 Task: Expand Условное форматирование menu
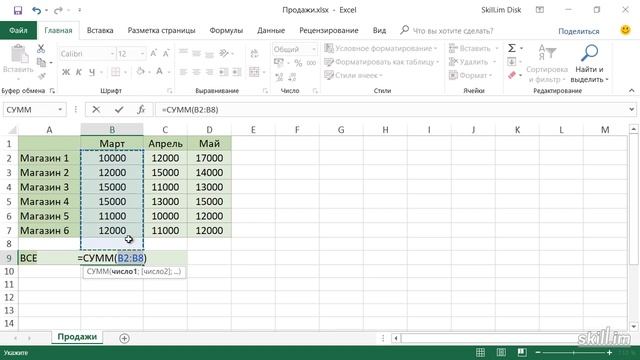pos(381,49)
